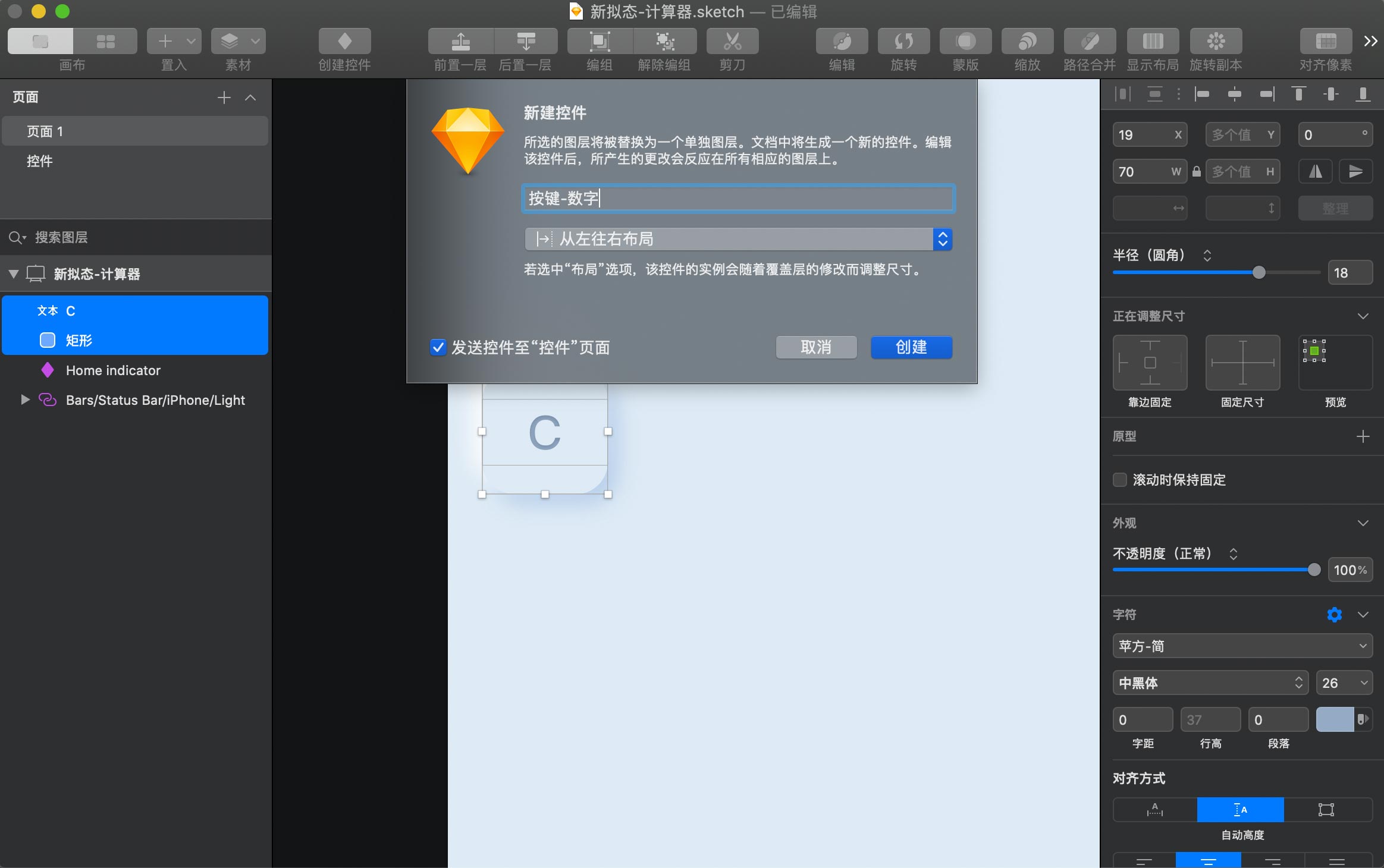Click the 旋转副本 (Rotate Copies) icon

pos(1216,42)
